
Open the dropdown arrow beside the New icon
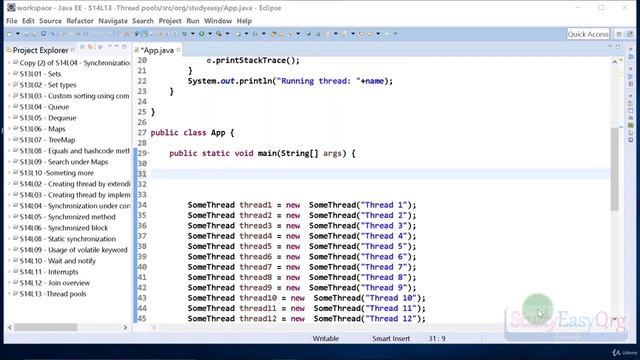18,34
